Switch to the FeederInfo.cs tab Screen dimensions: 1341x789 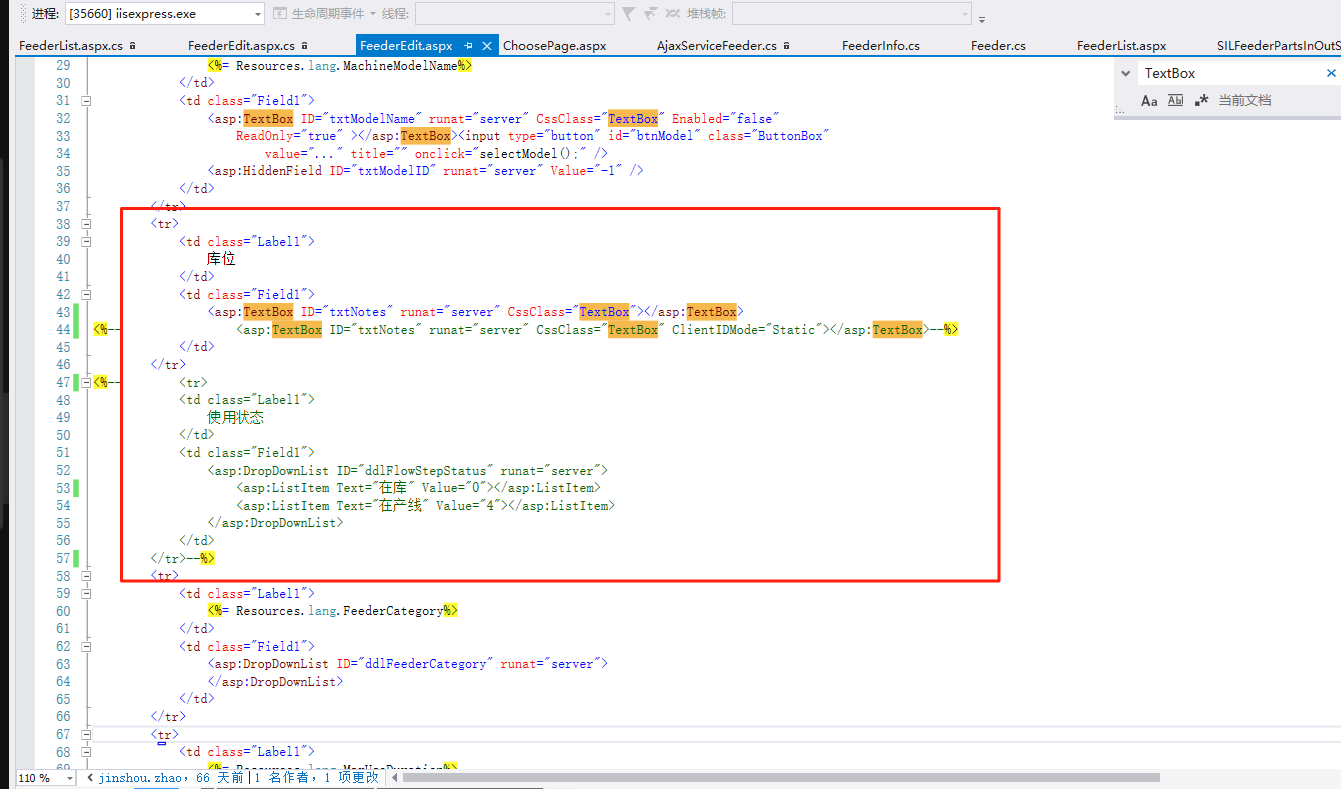881,46
